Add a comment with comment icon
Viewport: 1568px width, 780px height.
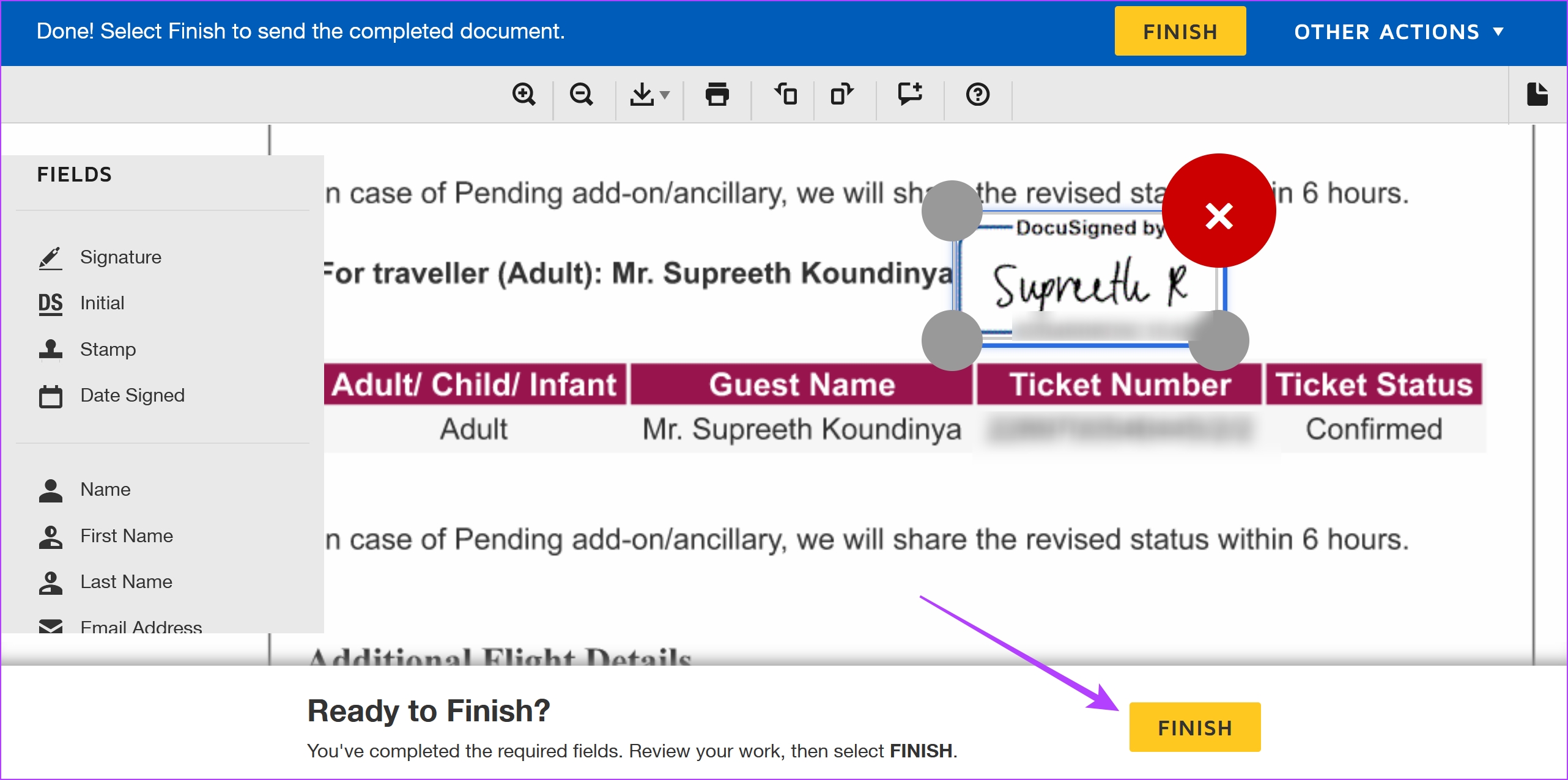[x=910, y=95]
